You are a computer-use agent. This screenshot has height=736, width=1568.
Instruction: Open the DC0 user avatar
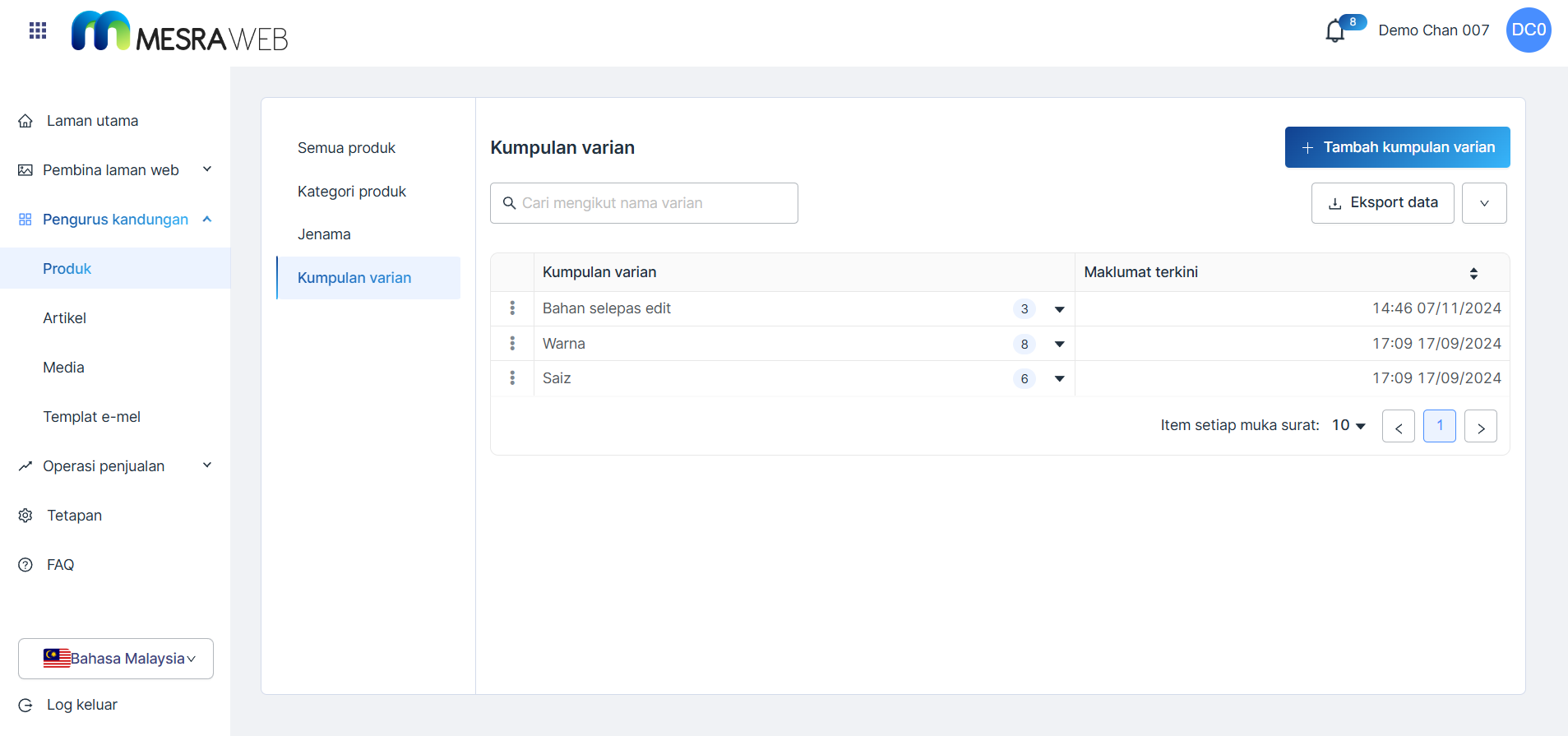pos(1528,30)
